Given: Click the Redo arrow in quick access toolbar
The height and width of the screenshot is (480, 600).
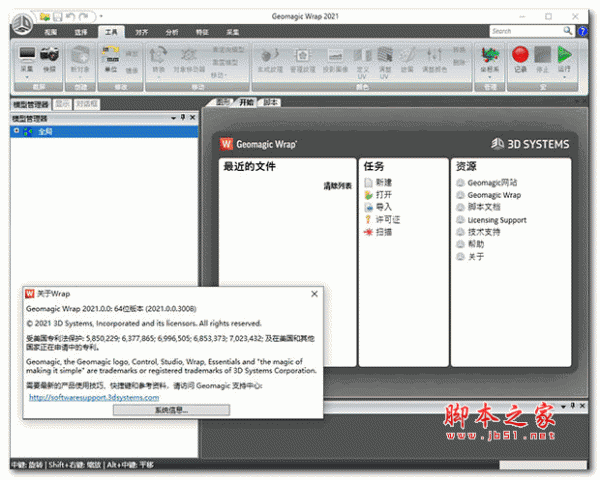Looking at the screenshot, I should [x=83, y=17].
